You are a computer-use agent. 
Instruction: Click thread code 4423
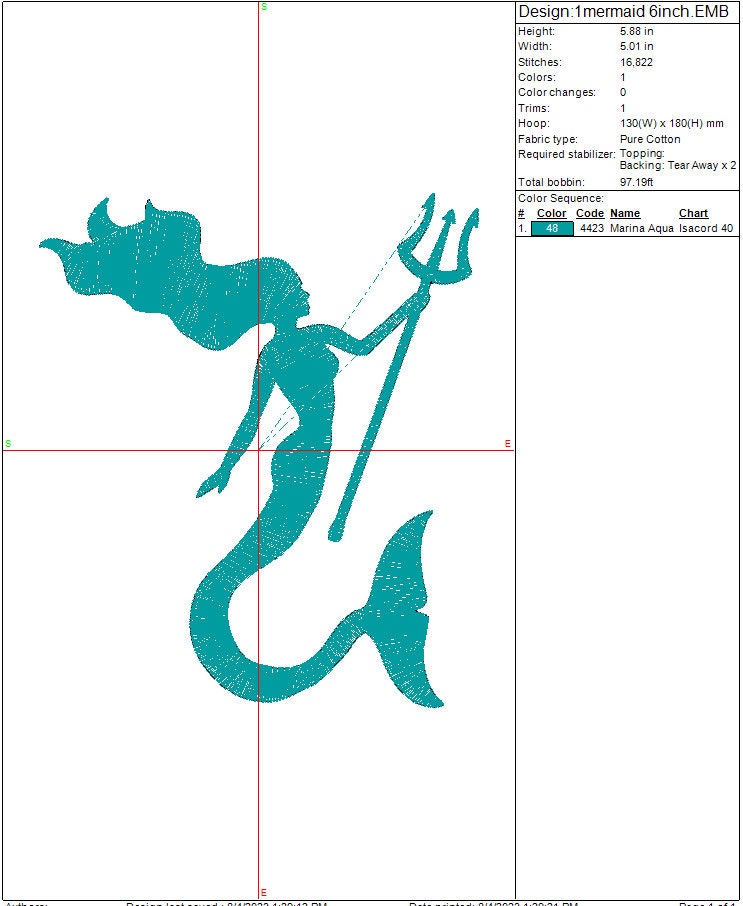click(592, 228)
